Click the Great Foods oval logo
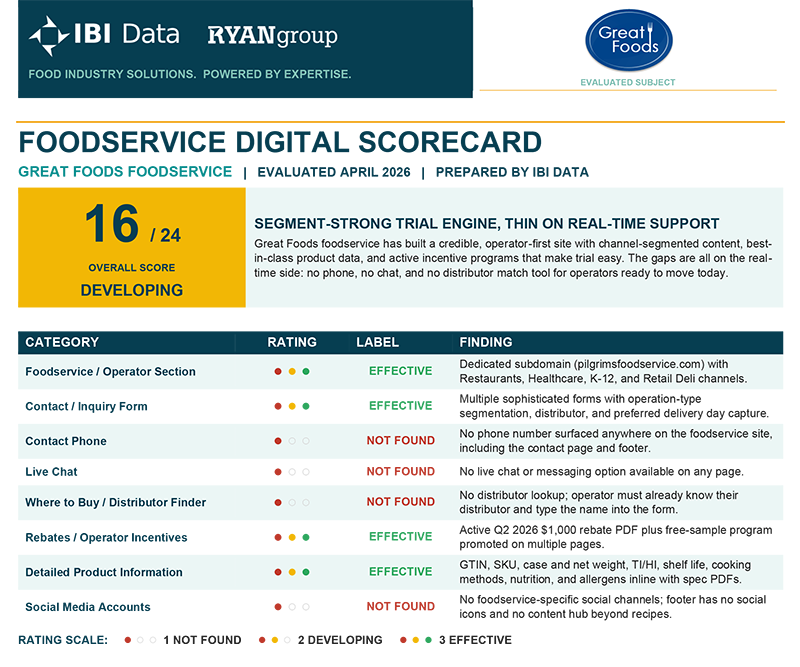Screen dimensions: 800x667 (629, 40)
